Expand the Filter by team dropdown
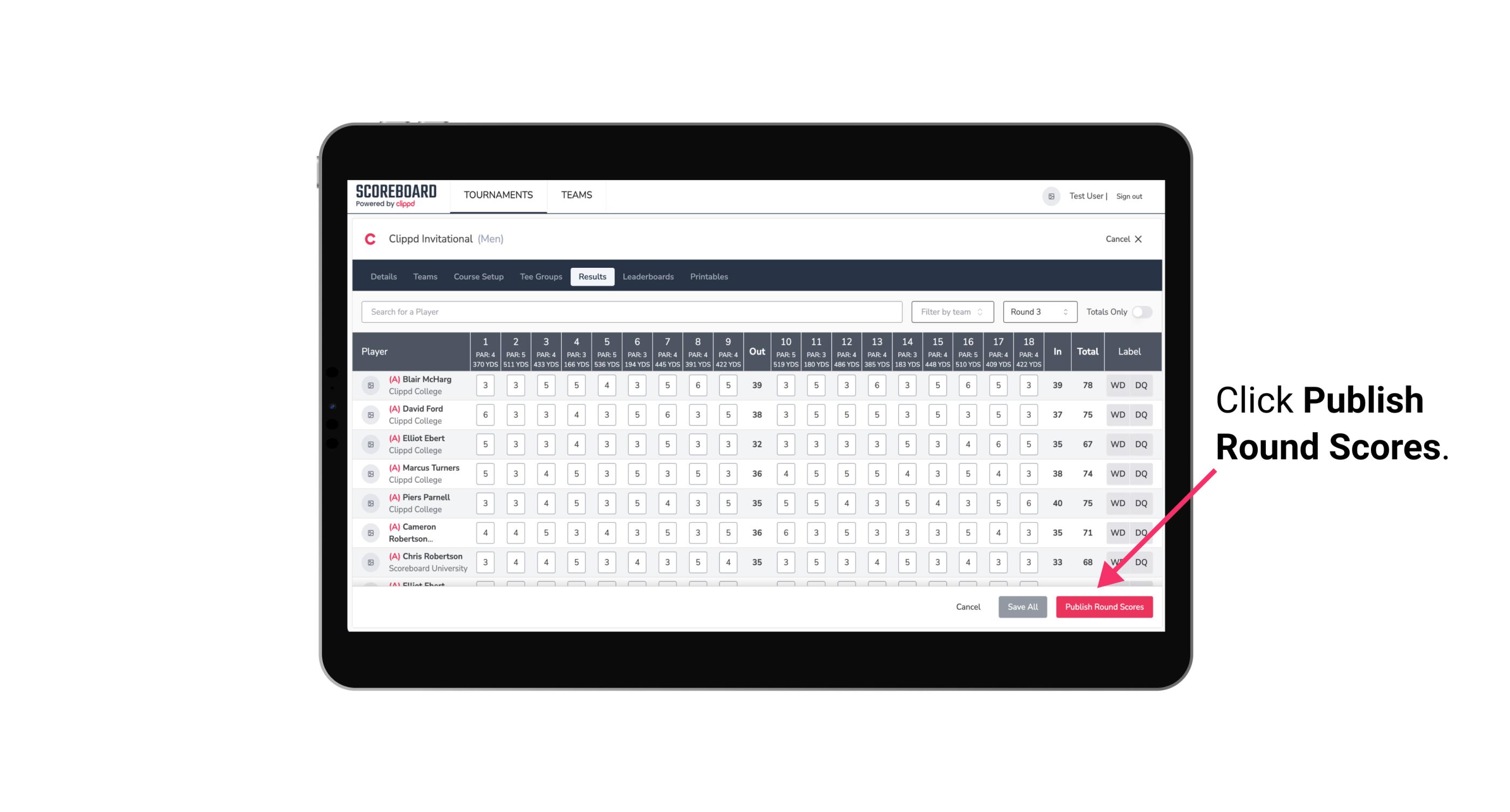Viewport: 1510px width, 812px height. coord(951,312)
